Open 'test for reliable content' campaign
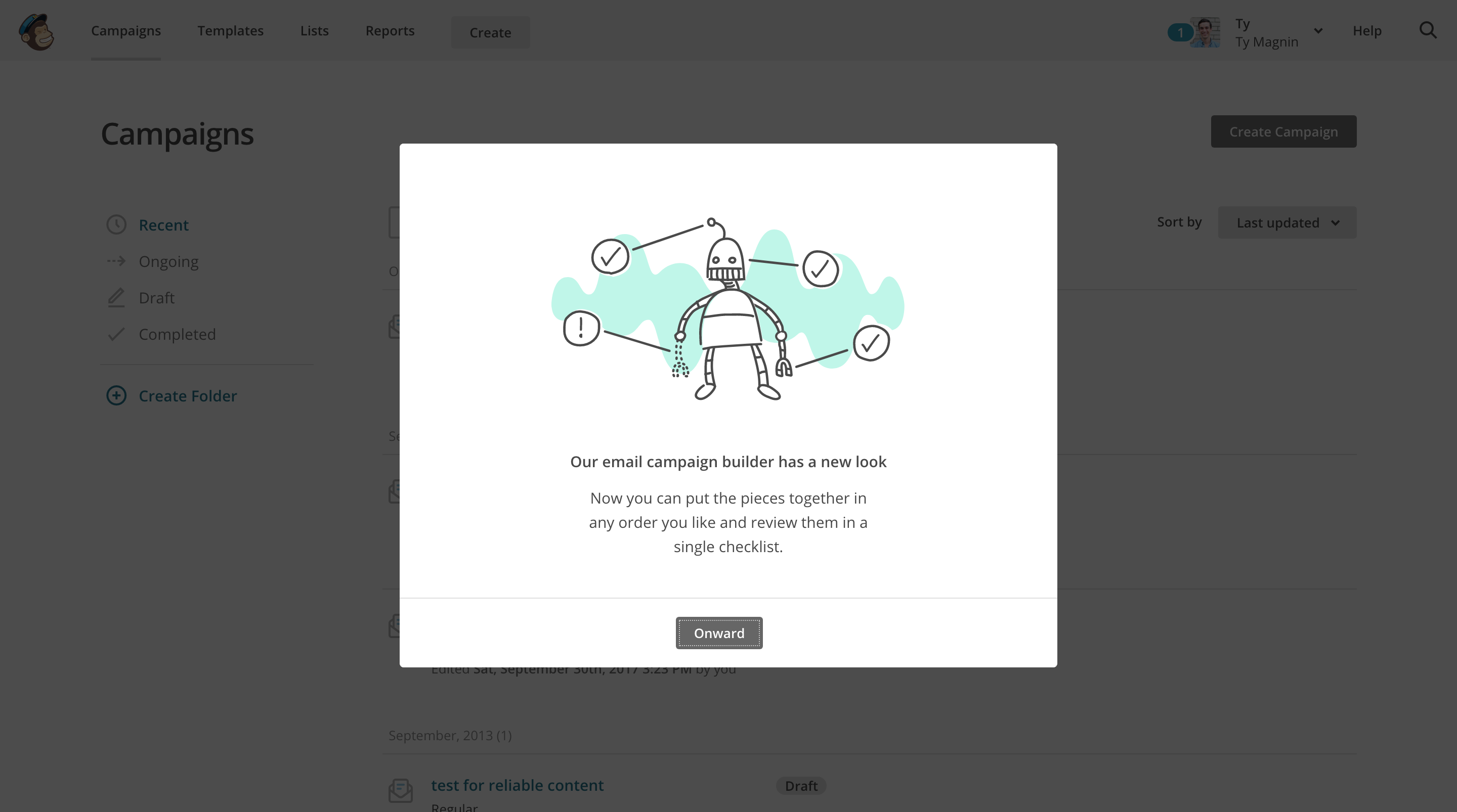 point(517,785)
